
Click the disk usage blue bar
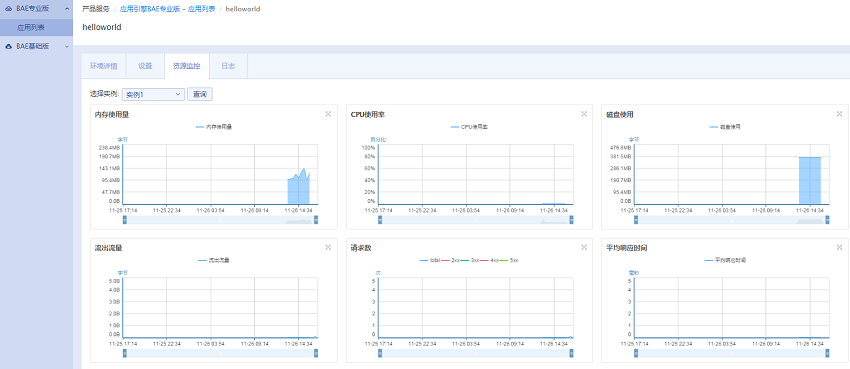click(810, 180)
